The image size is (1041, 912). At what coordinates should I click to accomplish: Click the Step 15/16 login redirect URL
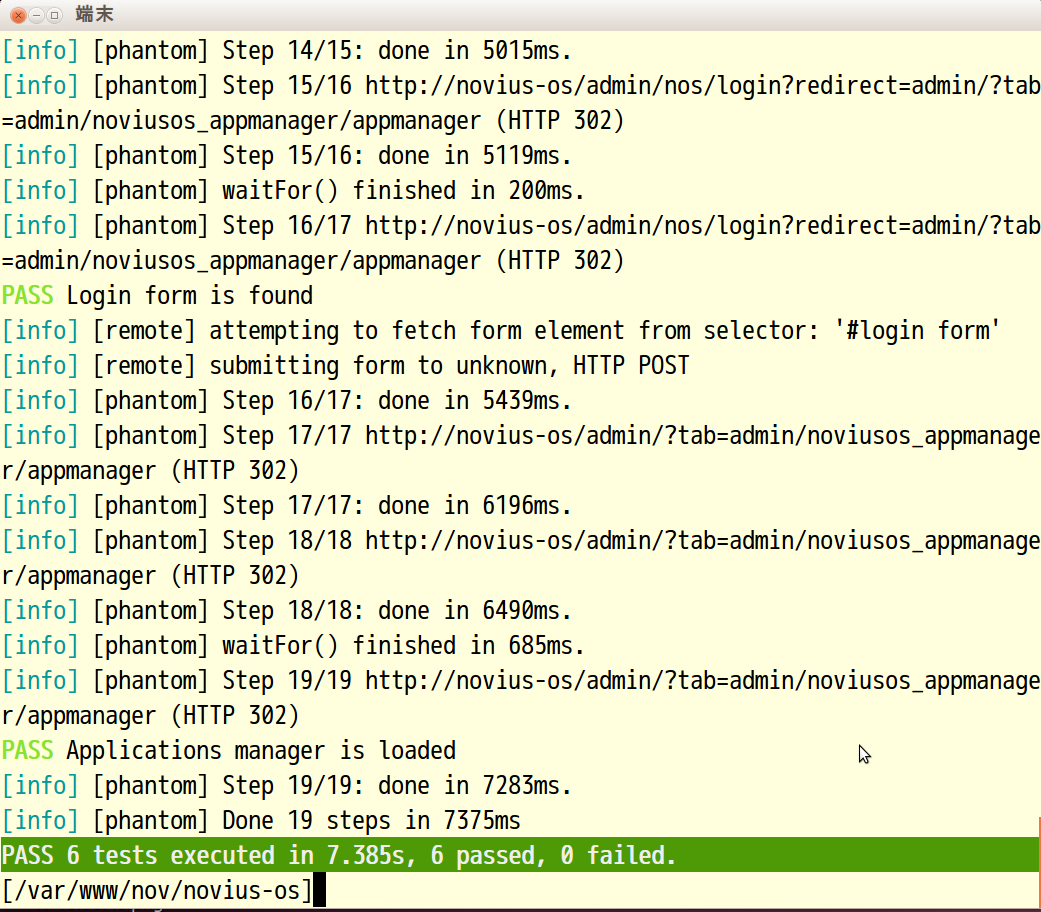pos(520,103)
